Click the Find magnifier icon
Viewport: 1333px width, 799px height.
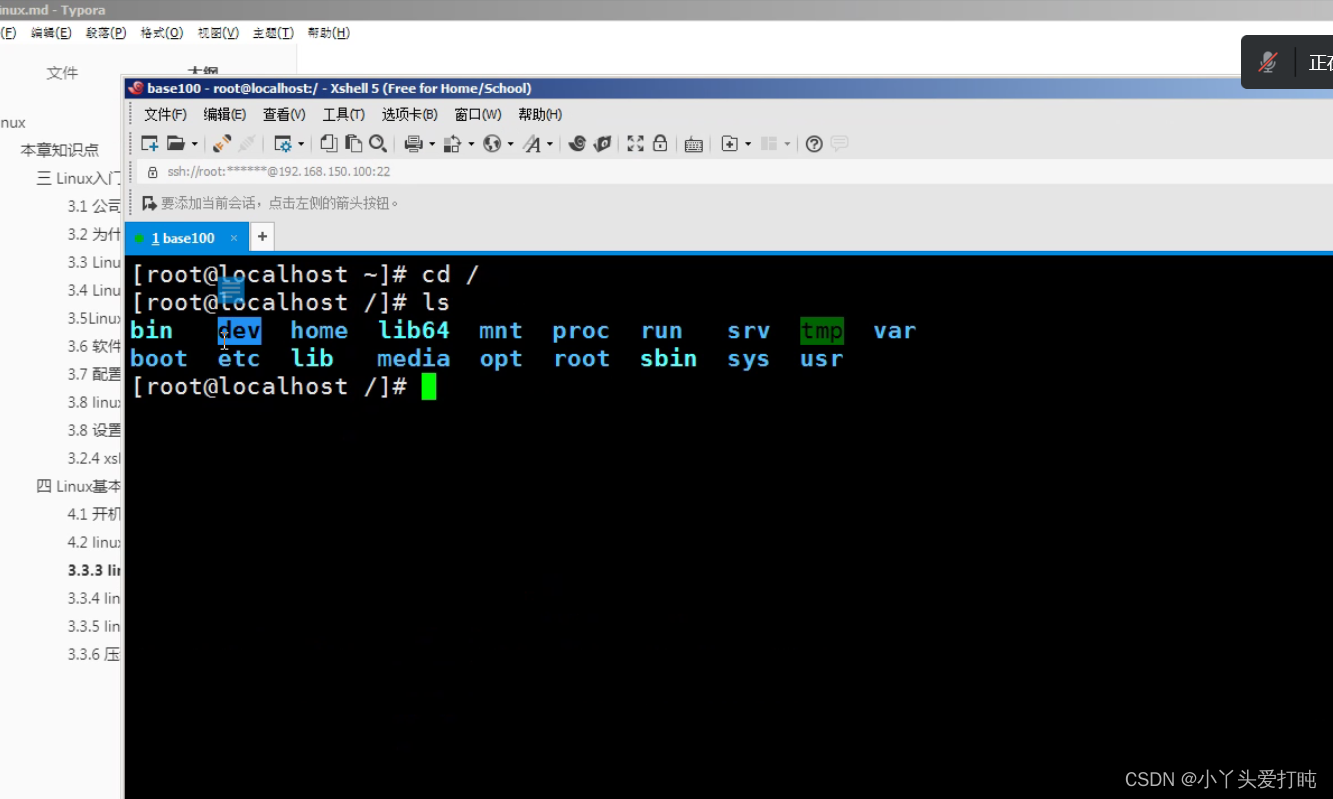point(378,144)
